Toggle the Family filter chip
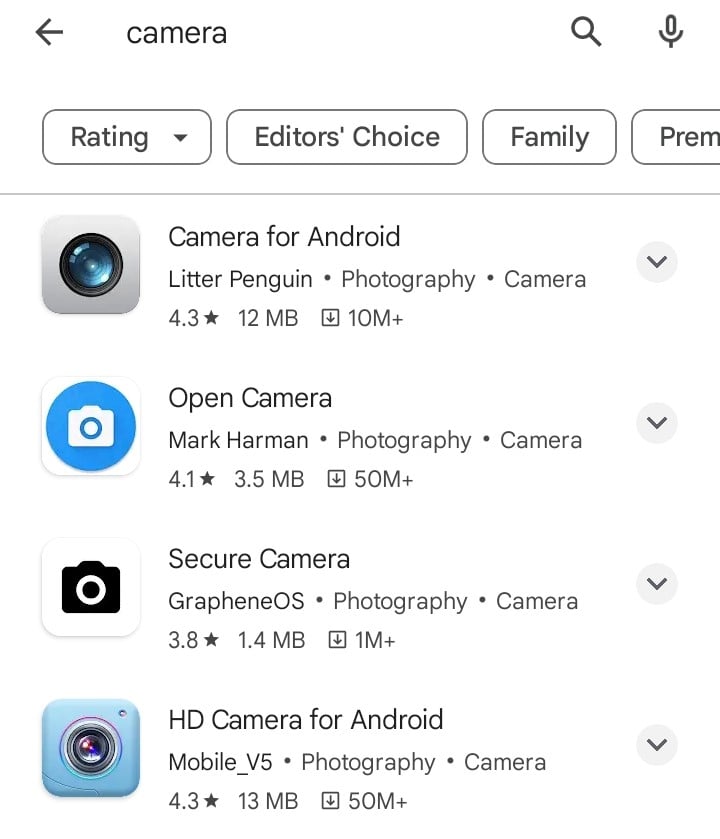Image resolution: width=720 pixels, height=839 pixels. tap(549, 137)
